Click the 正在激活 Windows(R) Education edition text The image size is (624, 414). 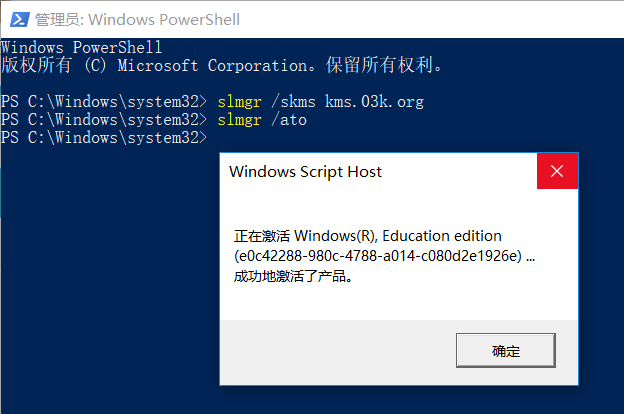(368, 236)
